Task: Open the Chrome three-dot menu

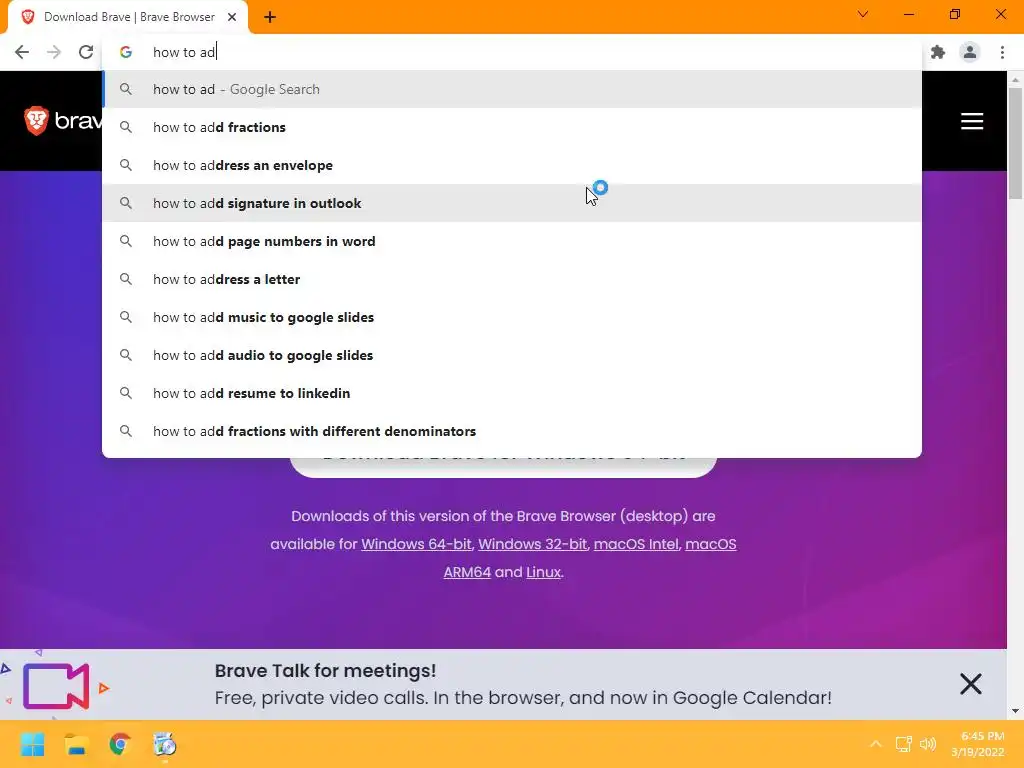Action: pos(1002,52)
